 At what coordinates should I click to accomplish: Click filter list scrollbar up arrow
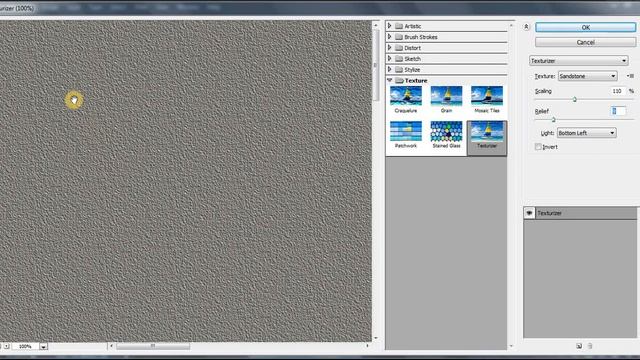click(511, 25)
